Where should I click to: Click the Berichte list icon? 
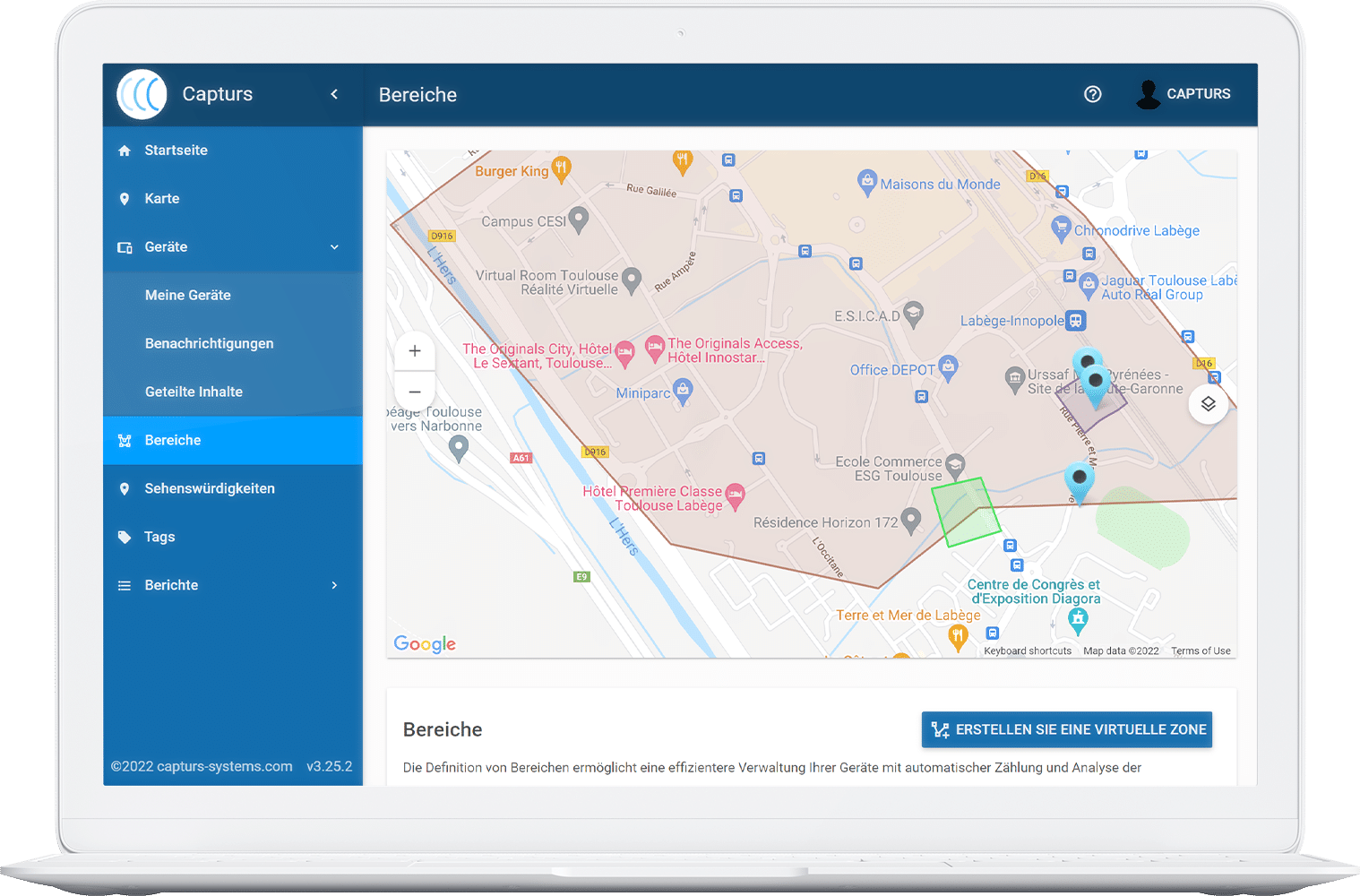[x=125, y=586]
